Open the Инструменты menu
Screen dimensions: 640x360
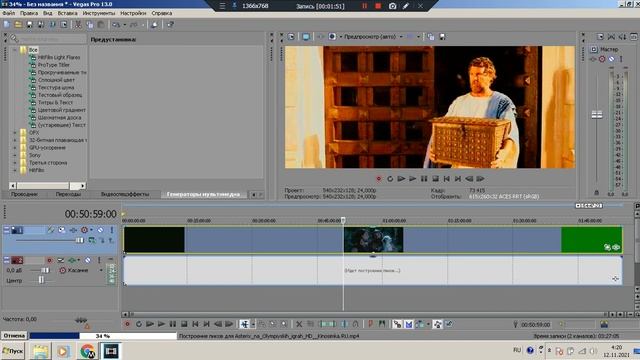click(99, 13)
